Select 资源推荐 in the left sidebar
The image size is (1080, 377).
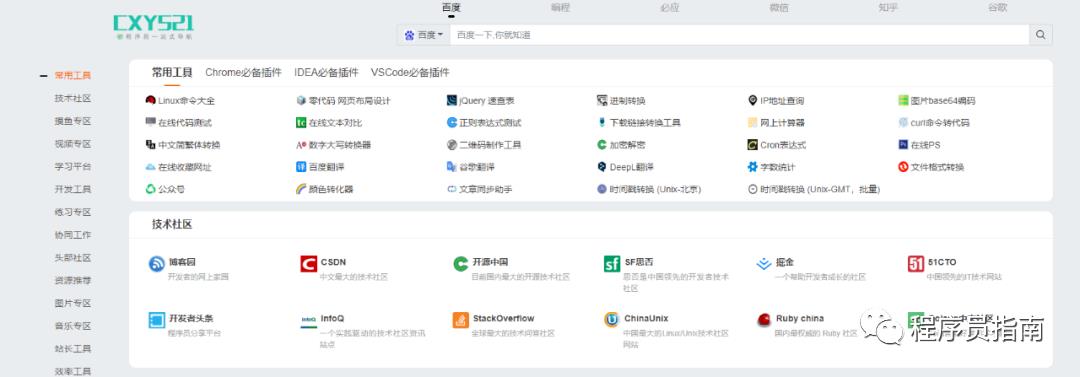pyautogui.click(x=73, y=281)
